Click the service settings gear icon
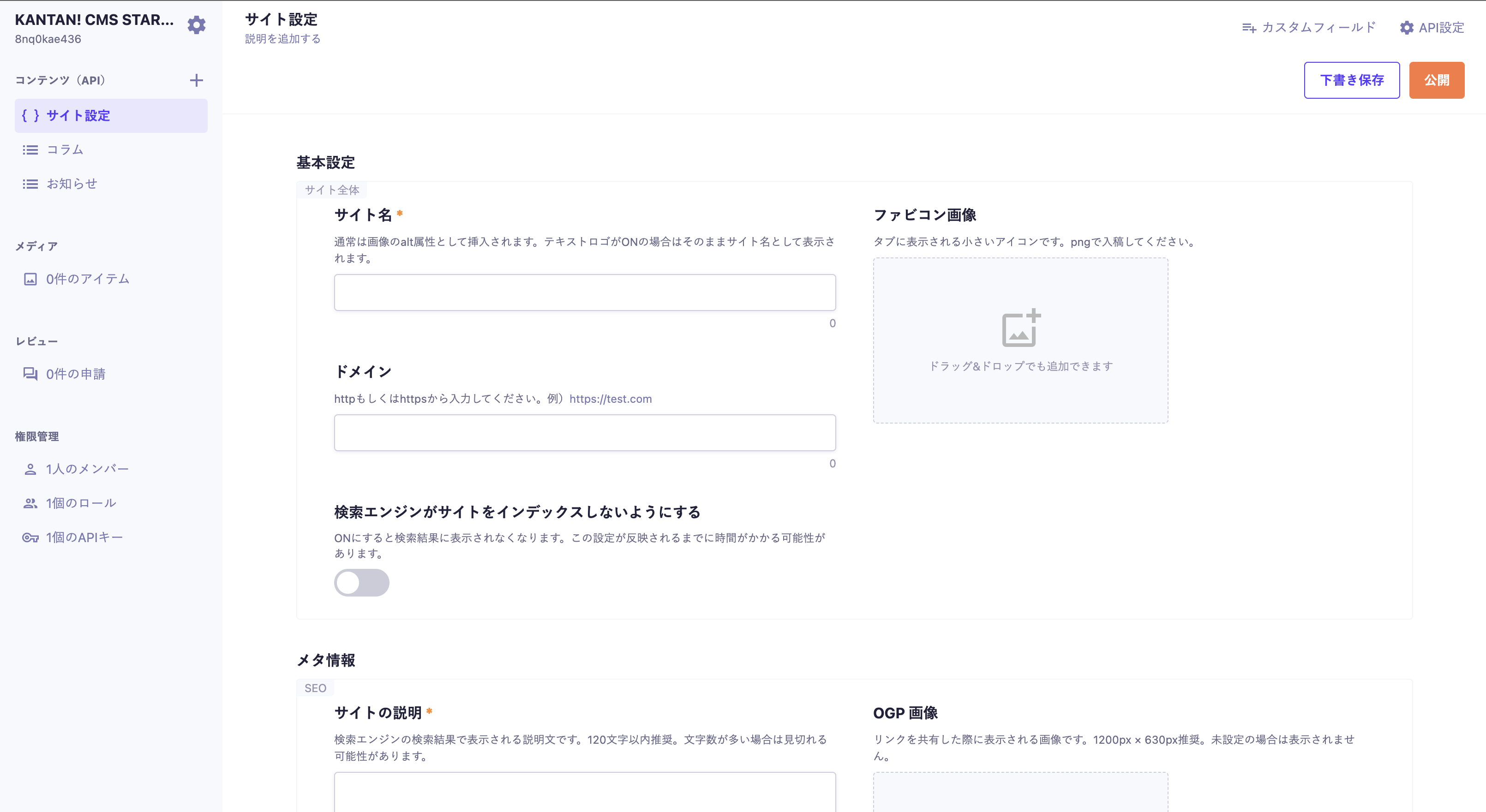The width and height of the screenshot is (1486, 812). (196, 25)
